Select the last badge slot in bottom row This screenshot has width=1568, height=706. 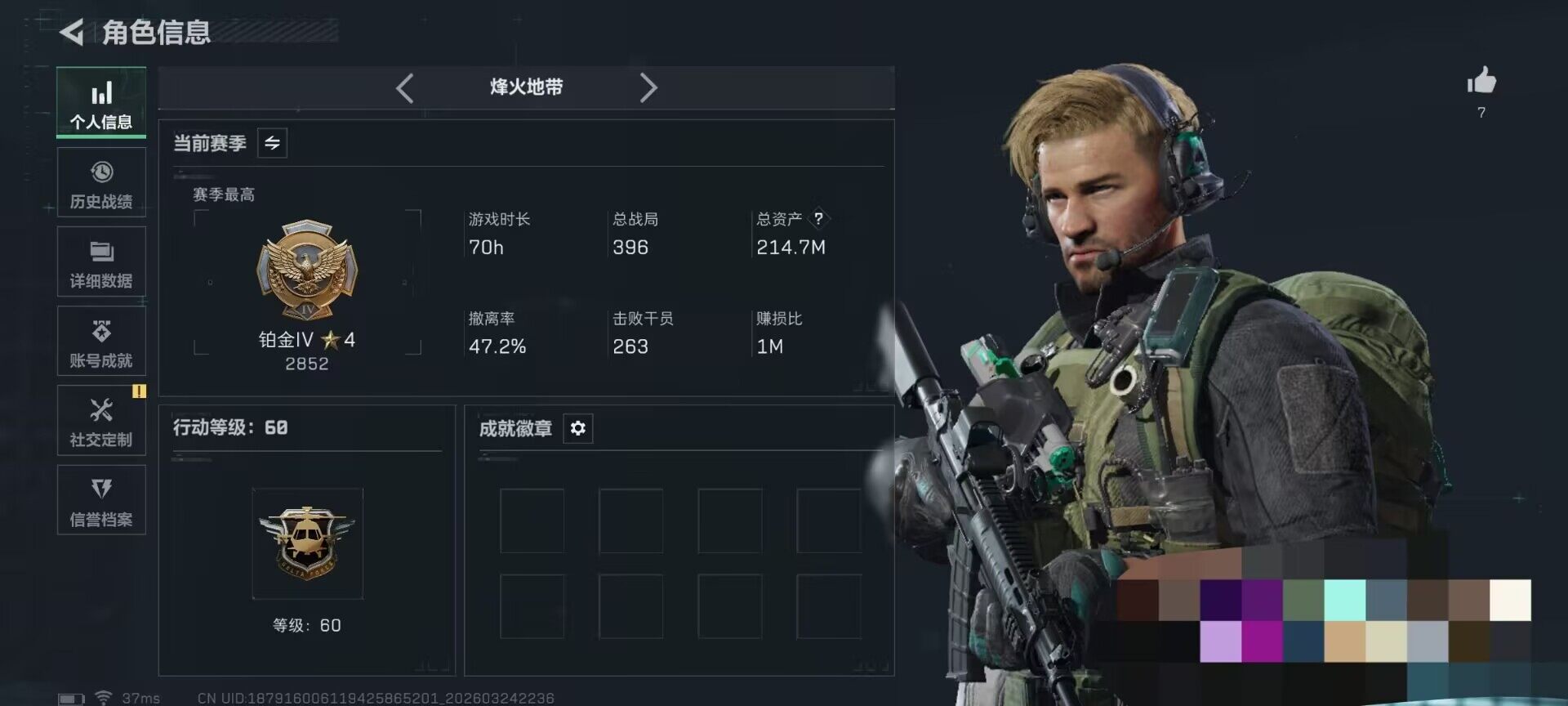[829, 606]
